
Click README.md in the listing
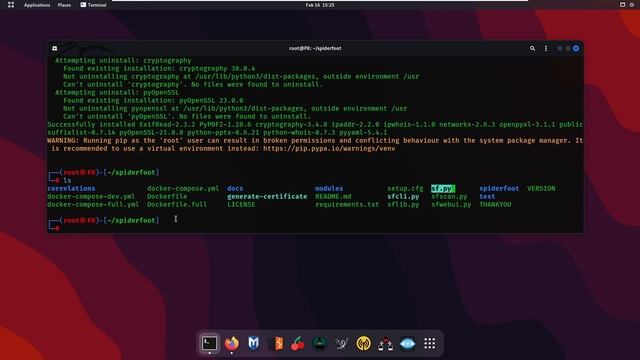click(x=333, y=196)
